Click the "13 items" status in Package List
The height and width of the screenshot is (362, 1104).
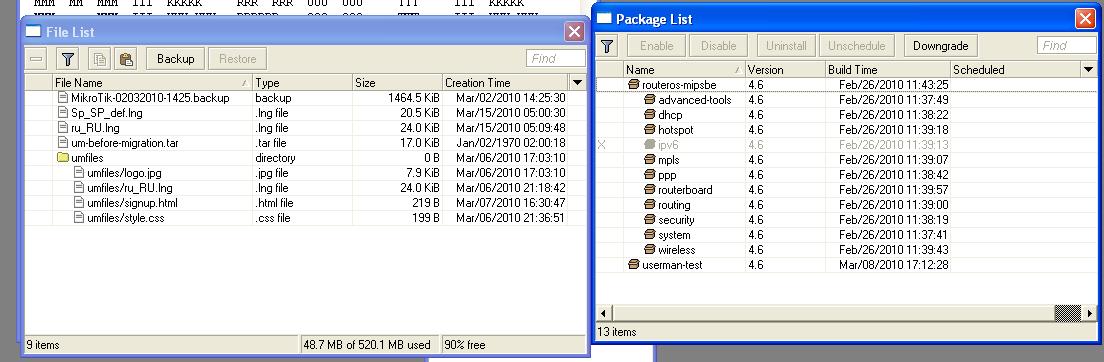tap(617, 332)
